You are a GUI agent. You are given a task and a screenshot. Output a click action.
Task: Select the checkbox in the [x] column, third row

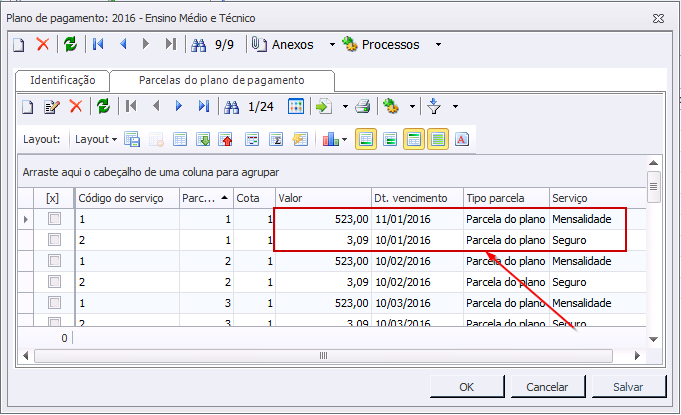(55, 261)
